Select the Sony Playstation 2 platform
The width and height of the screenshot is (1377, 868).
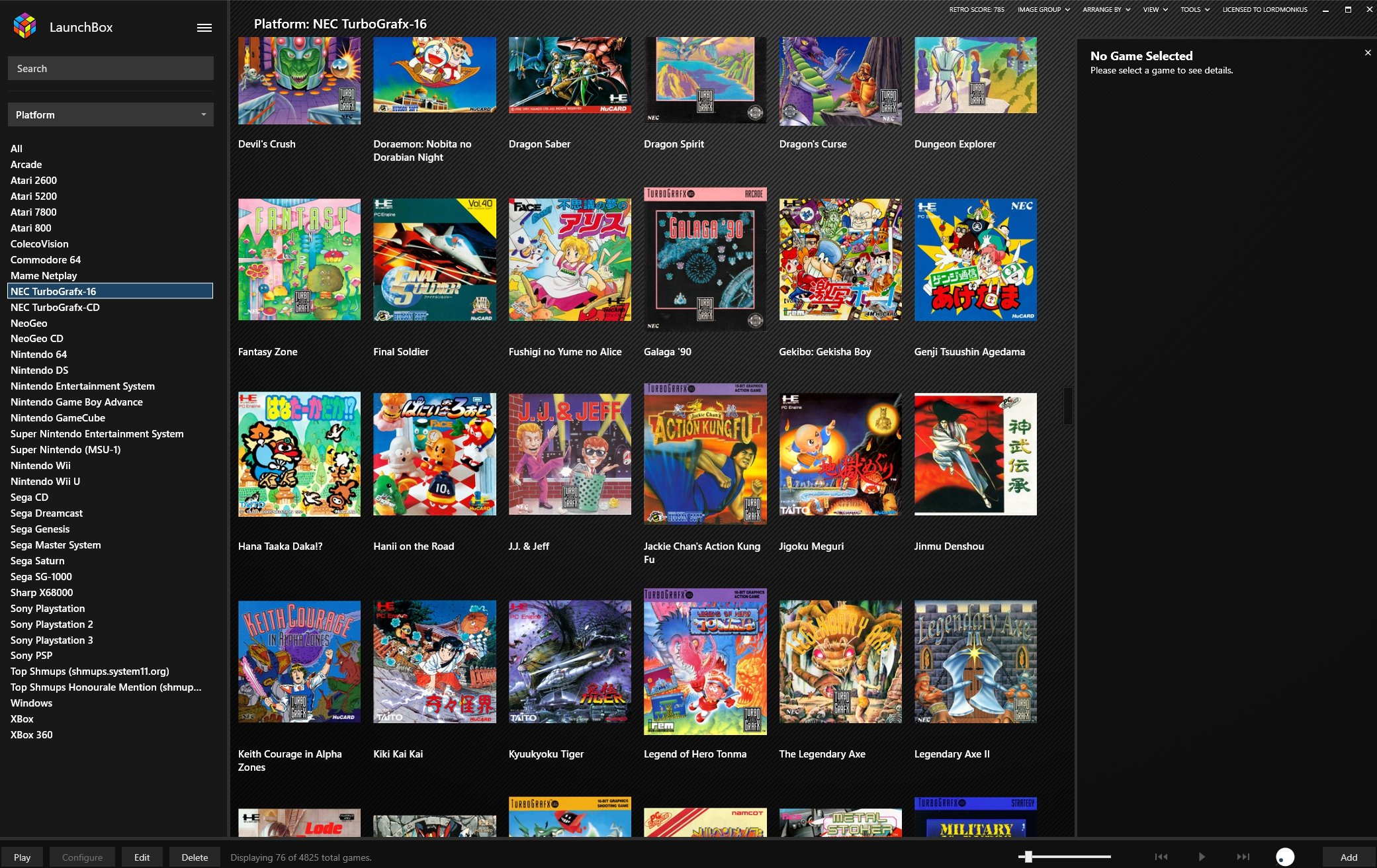pos(52,625)
